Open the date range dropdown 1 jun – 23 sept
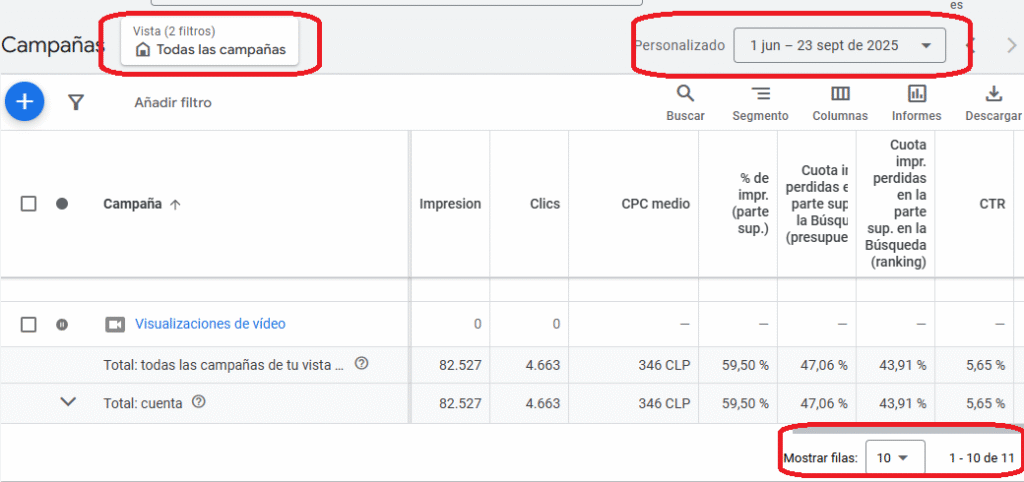The width and height of the screenshot is (1024, 482). coord(839,45)
